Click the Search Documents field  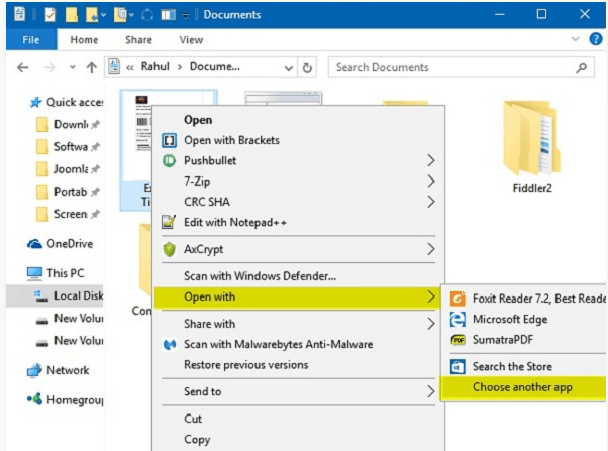point(450,68)
